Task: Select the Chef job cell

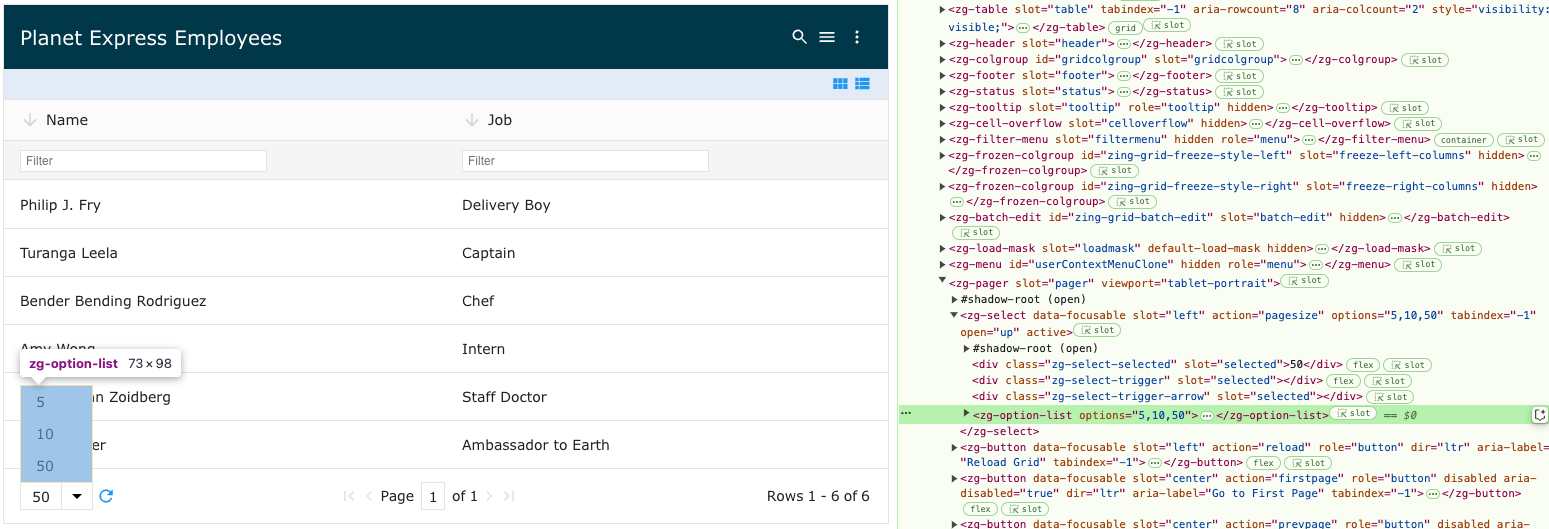Action: click(x=667, y=301)
